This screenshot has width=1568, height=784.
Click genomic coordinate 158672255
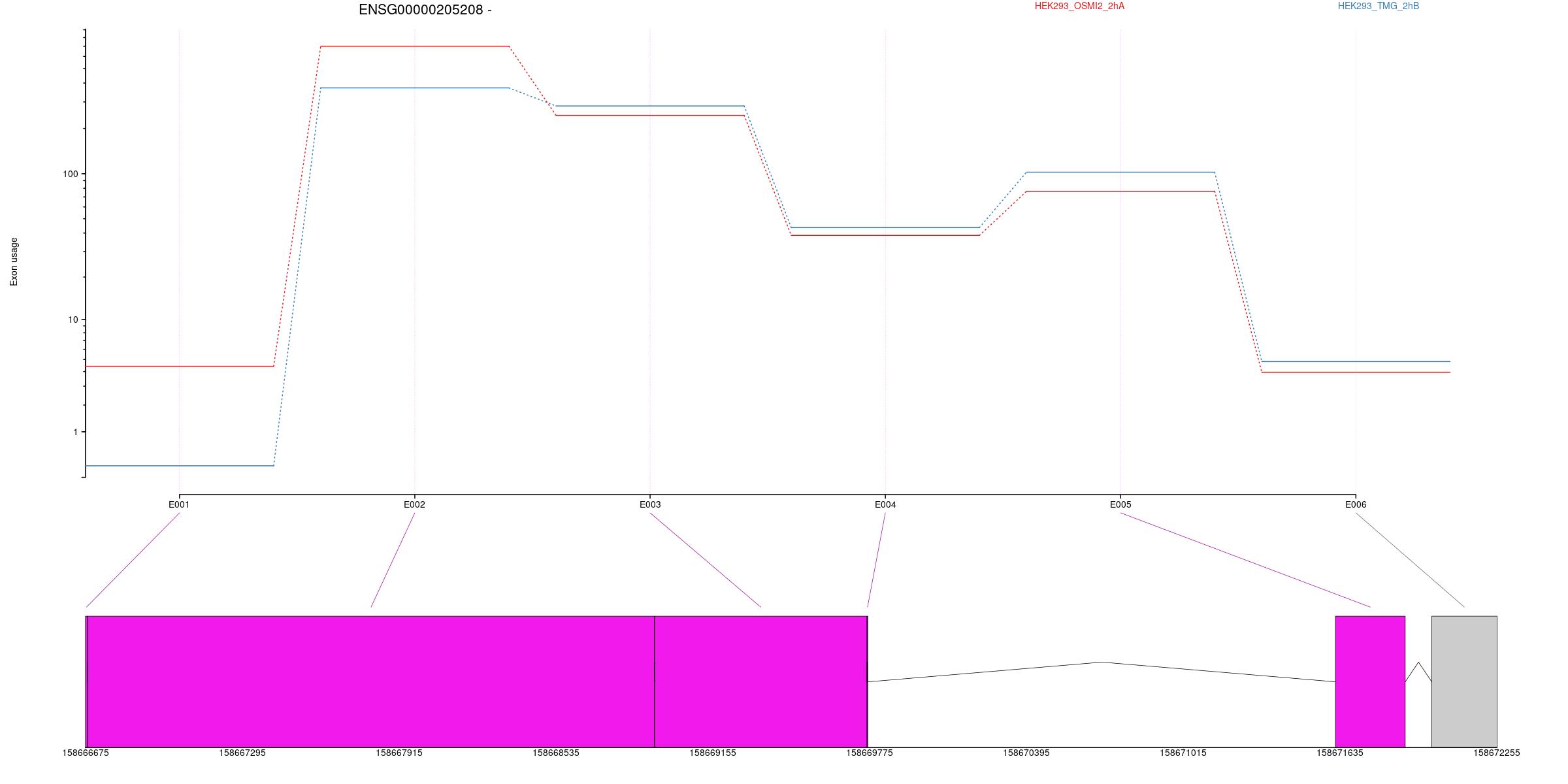[1497, 753]
